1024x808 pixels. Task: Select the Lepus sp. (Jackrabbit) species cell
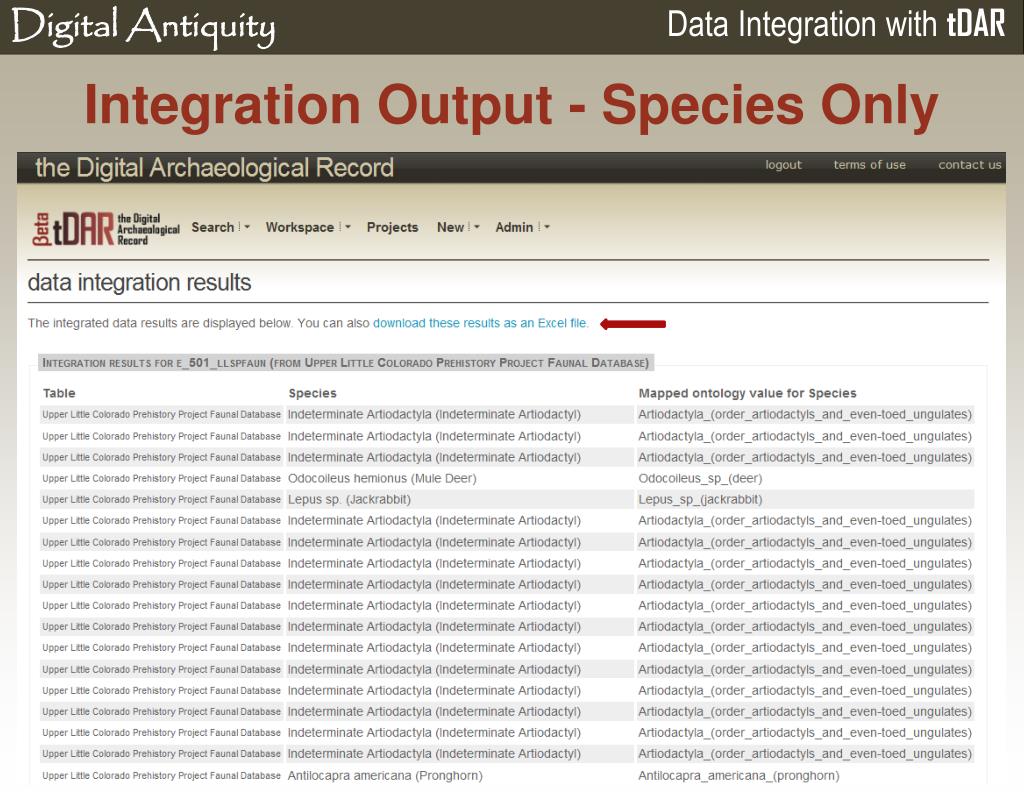pyautogui.click(x=349, y=499)
